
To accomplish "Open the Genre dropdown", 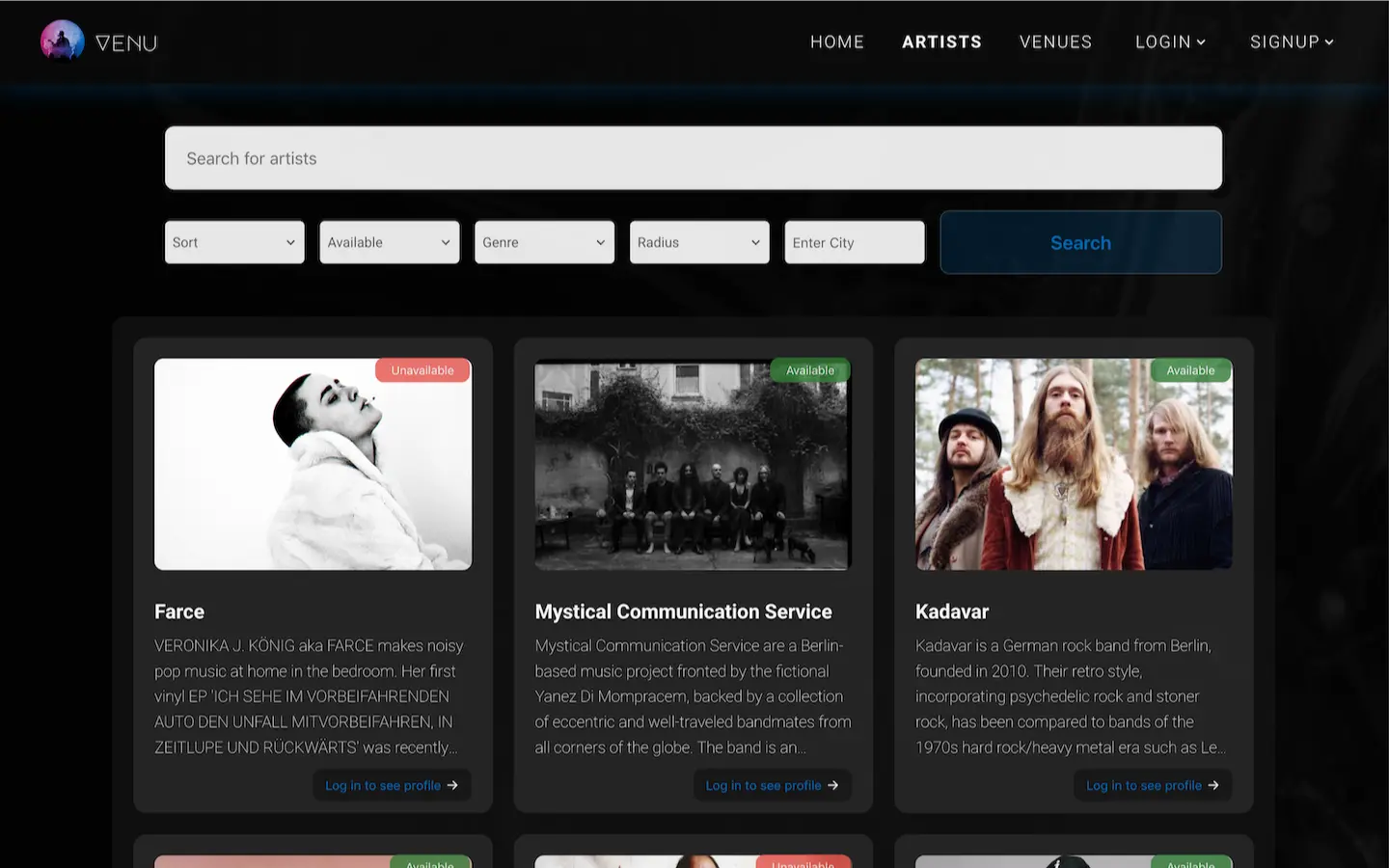I will pos(544,242).
